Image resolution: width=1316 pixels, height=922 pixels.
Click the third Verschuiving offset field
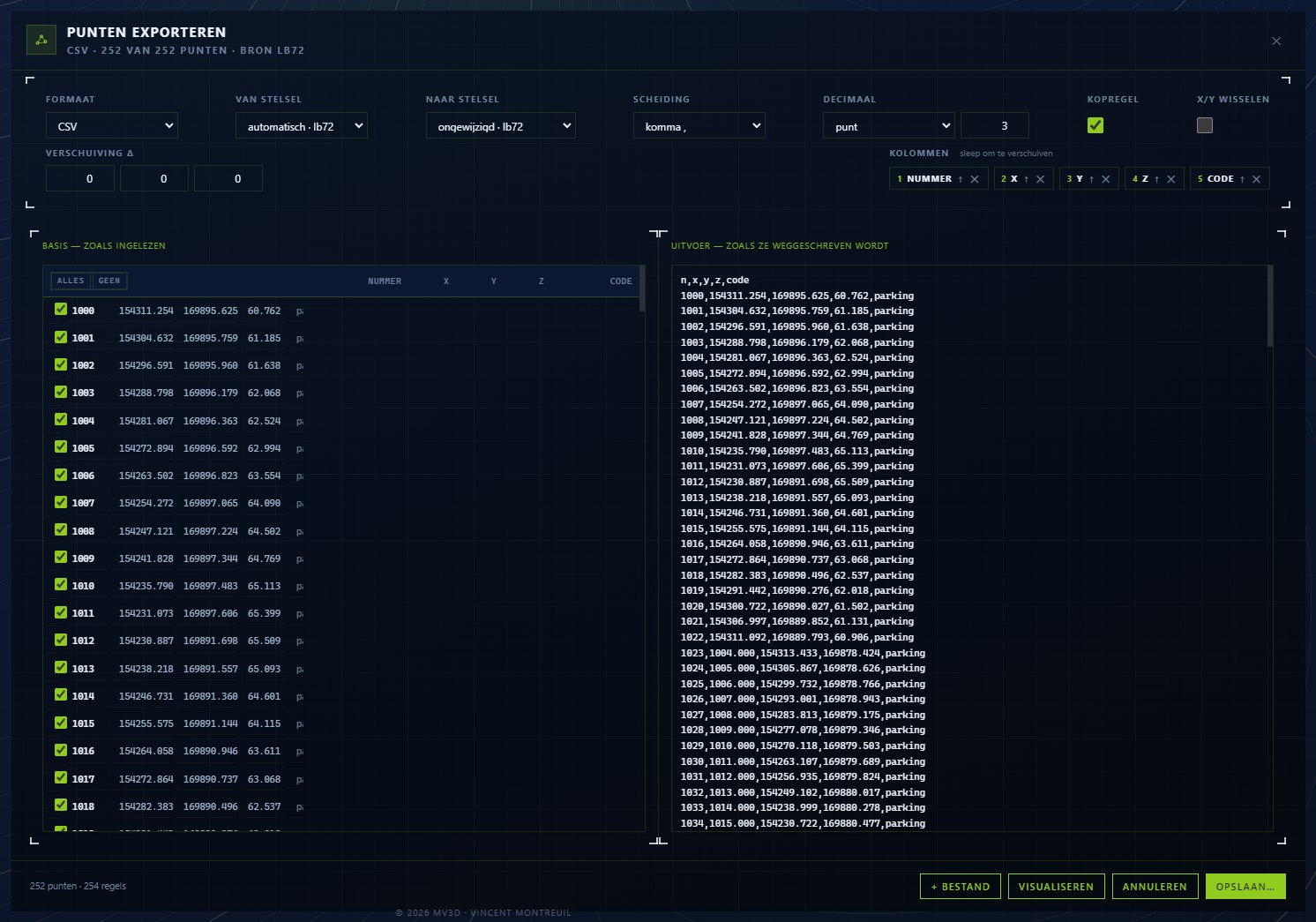(228, 178)
